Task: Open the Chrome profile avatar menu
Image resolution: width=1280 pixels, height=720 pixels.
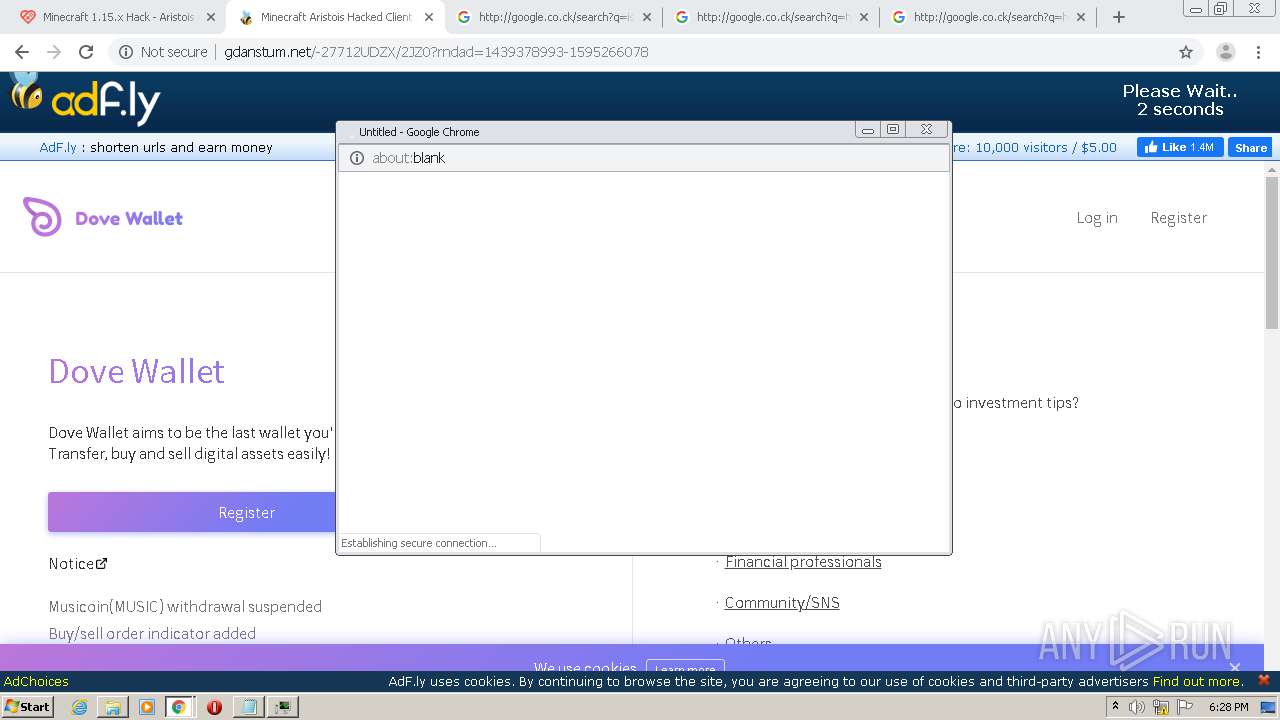Action: [1225, 52]
